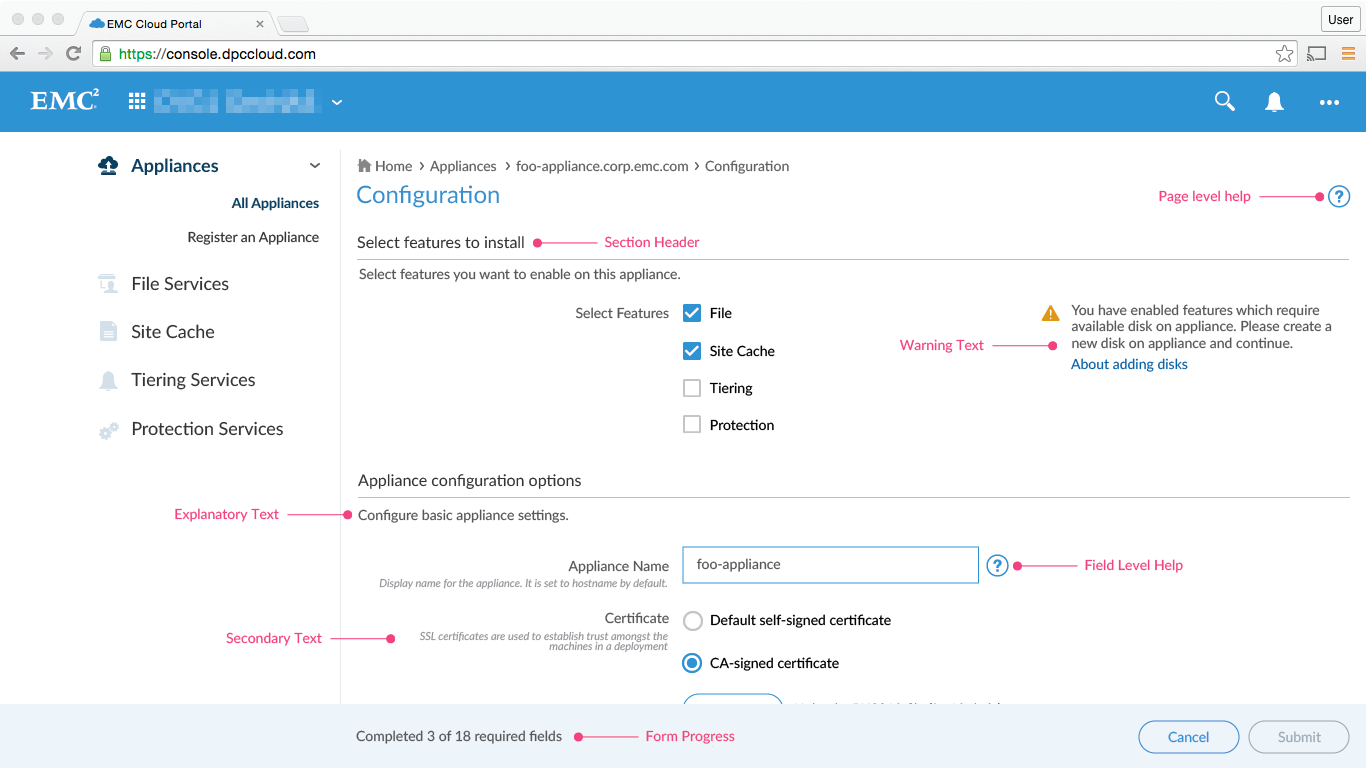Screen dimensions: 1366x768
Task: Open the page level help question mark
Action: click(x=1339, y=196)
